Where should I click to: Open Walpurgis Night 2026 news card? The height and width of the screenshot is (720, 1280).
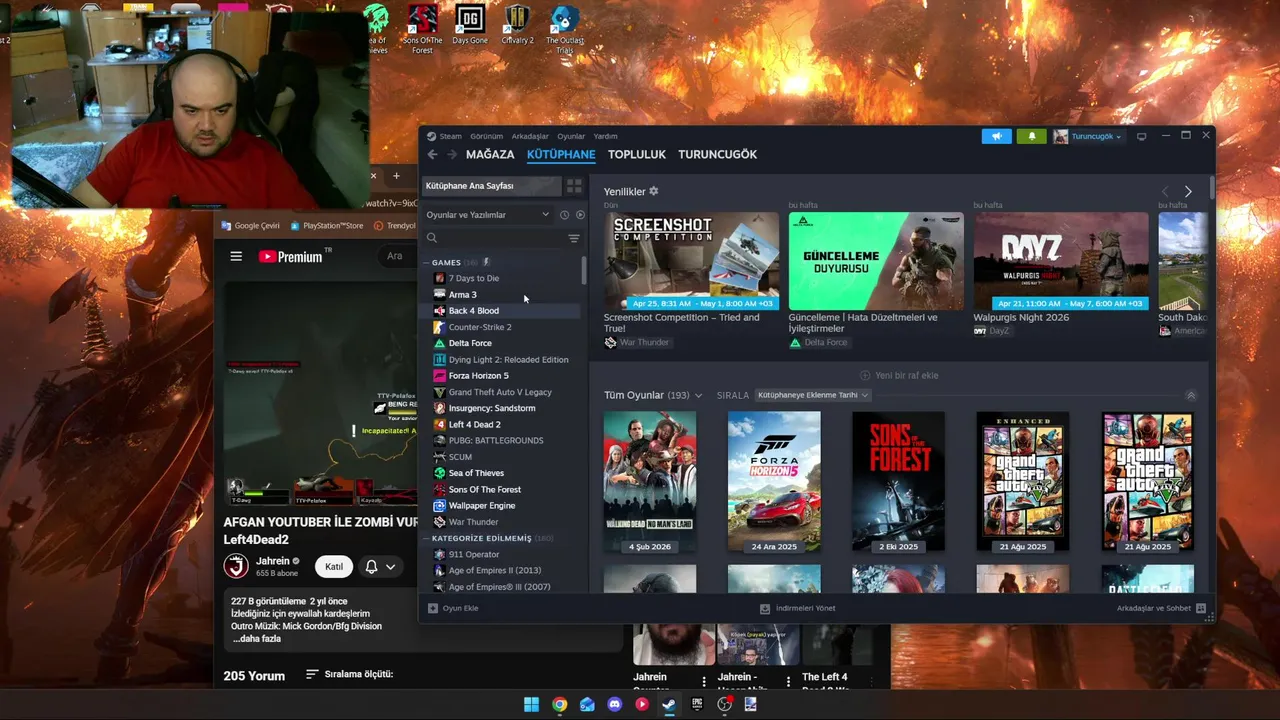pos(1061,261)
